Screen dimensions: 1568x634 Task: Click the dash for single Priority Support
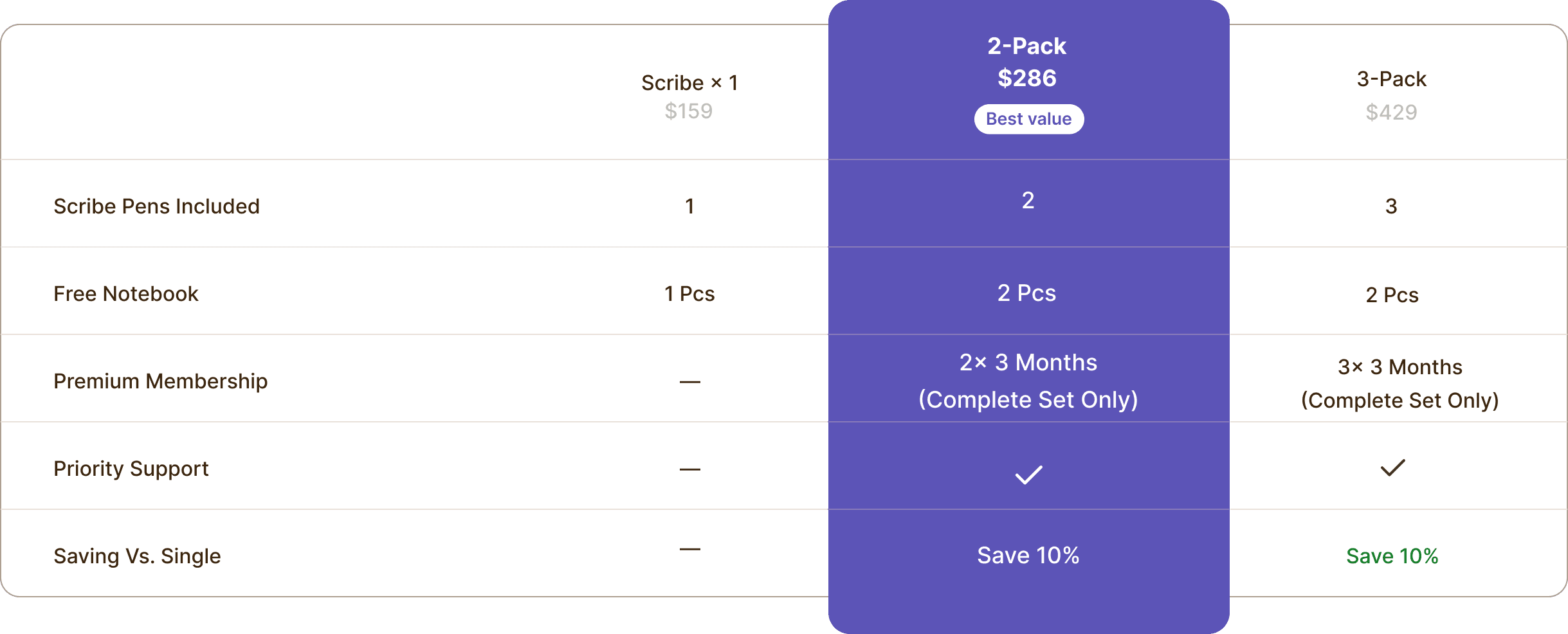[689, 469]
